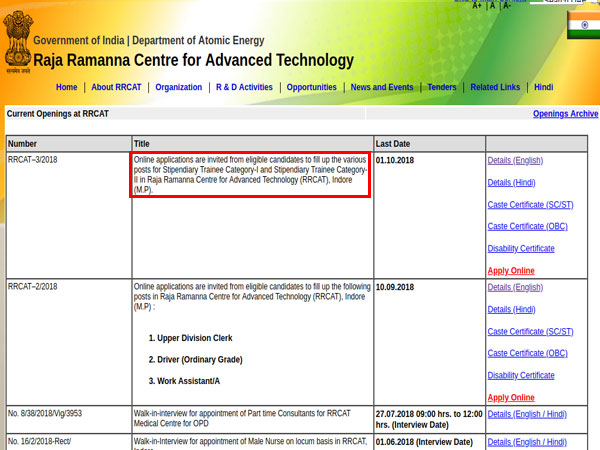Click the 01.10.2018 last date
Screen dimensions: 600x450
pos(395,160)
